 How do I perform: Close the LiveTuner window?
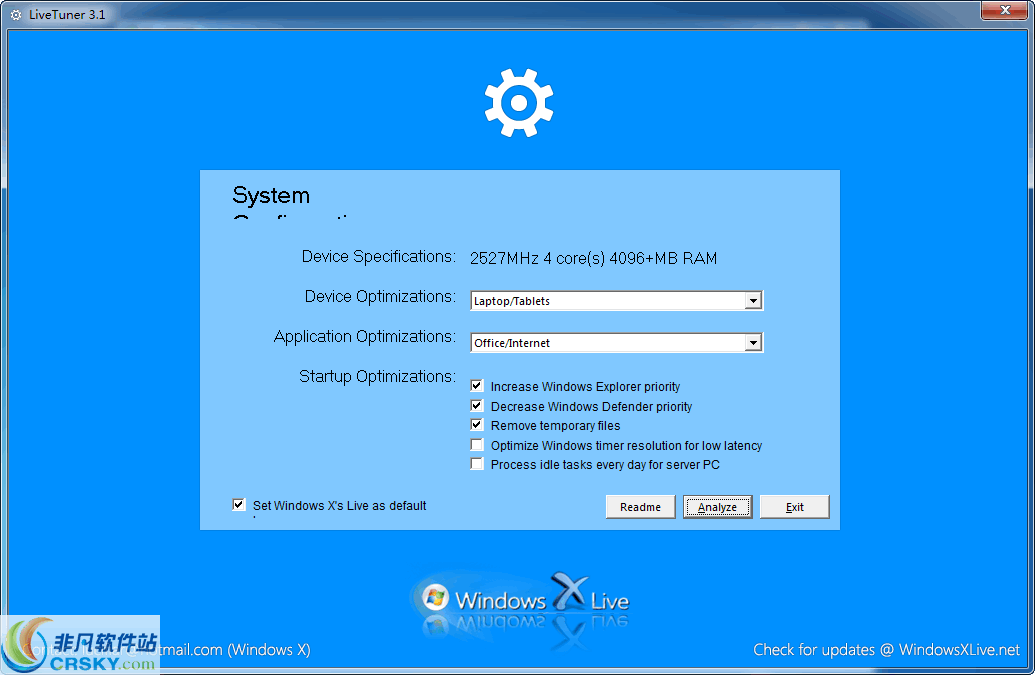point(1004,11)
